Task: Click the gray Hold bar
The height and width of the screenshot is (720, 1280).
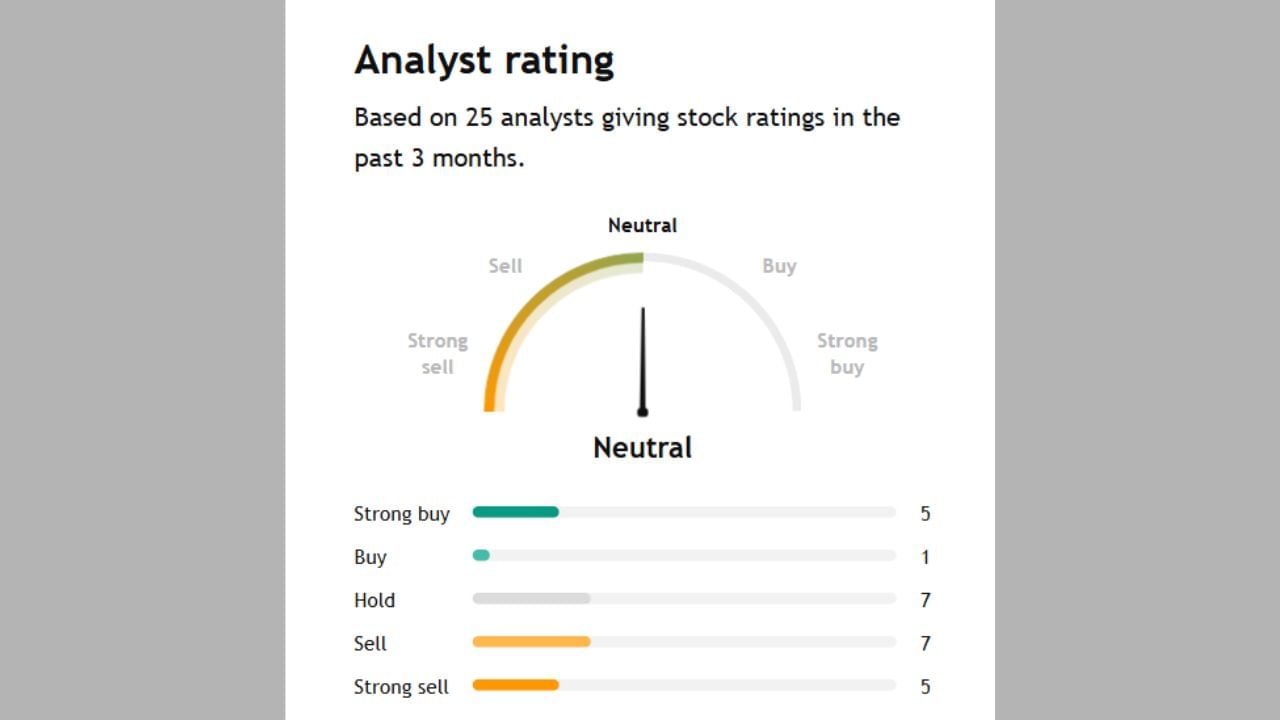Action: pos(531,598)
